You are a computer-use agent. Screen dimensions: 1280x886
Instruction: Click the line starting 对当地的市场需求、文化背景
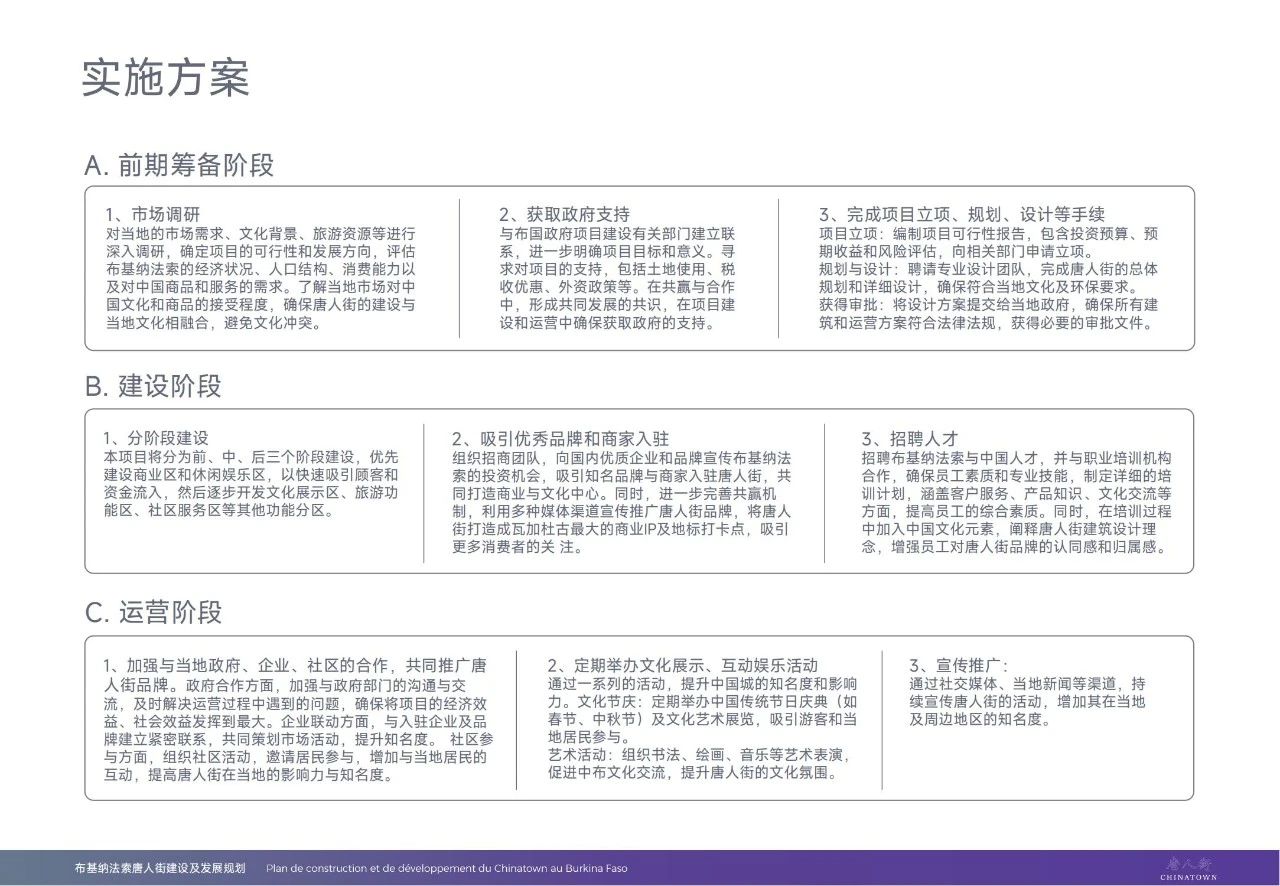coord(260,233)
